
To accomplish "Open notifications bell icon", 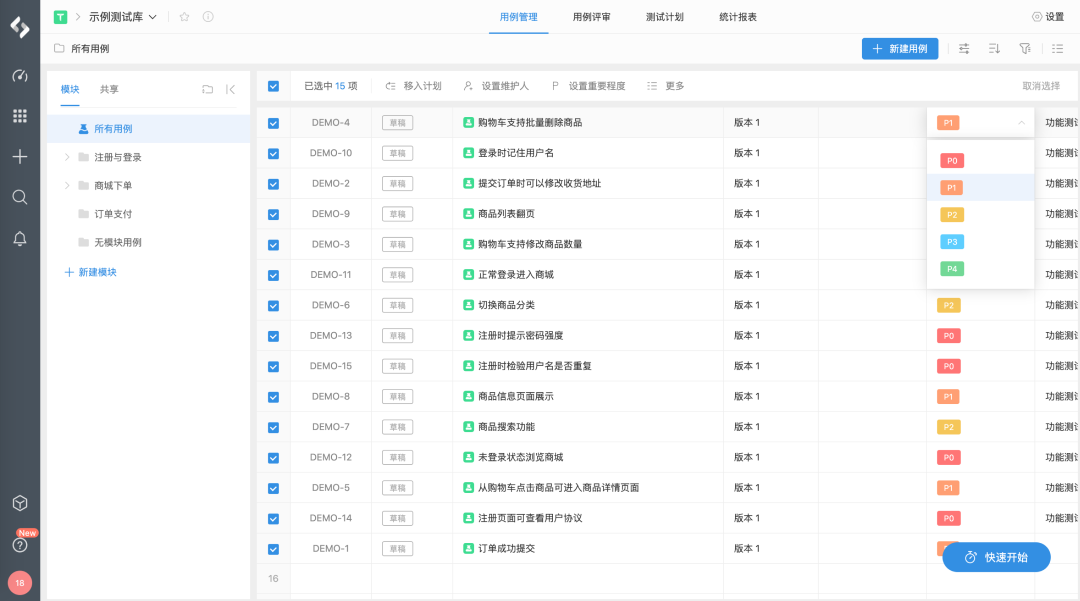I will tap(19, 238).
